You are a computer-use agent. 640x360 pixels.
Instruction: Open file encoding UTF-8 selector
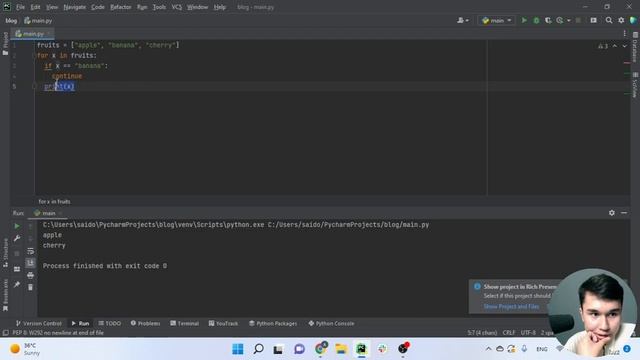(528, 333)
